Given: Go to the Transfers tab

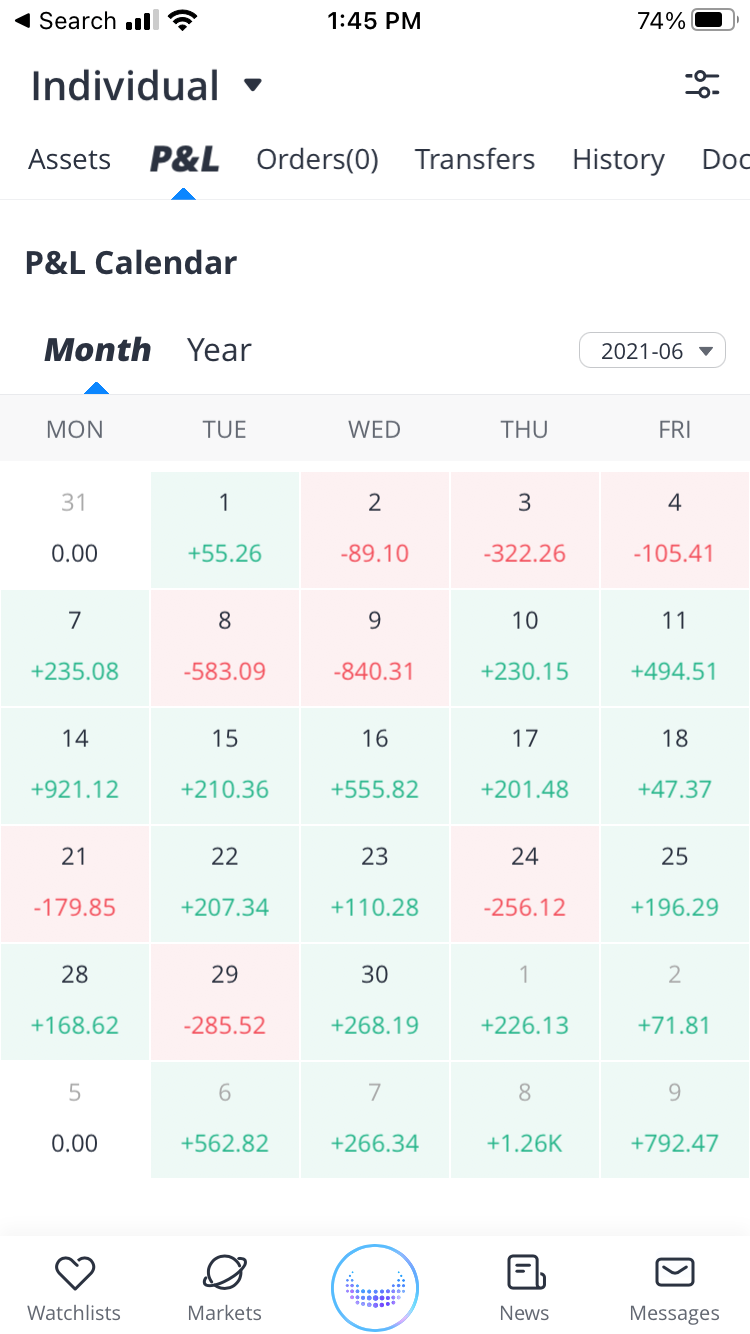Looking at the screenshot, I should (475, 160).
